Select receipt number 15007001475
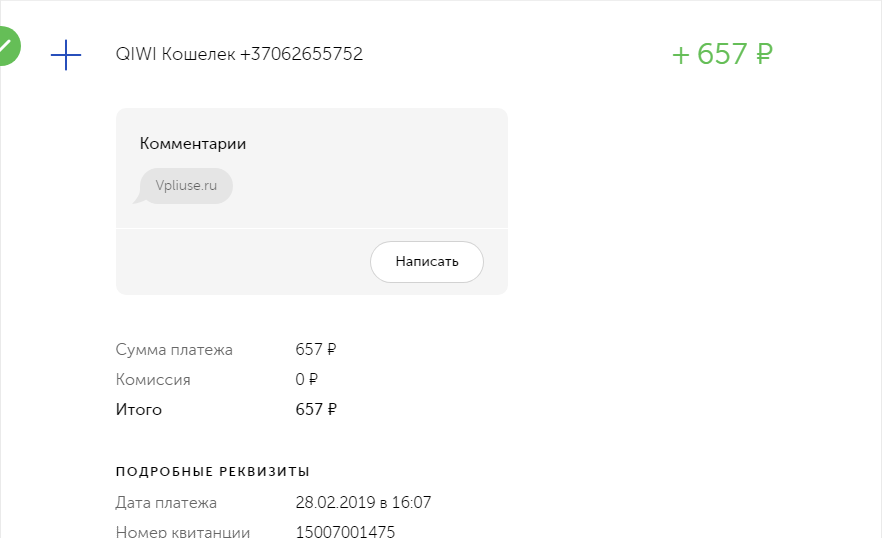Viewport: 882px width, 538px height. (345, 531)
